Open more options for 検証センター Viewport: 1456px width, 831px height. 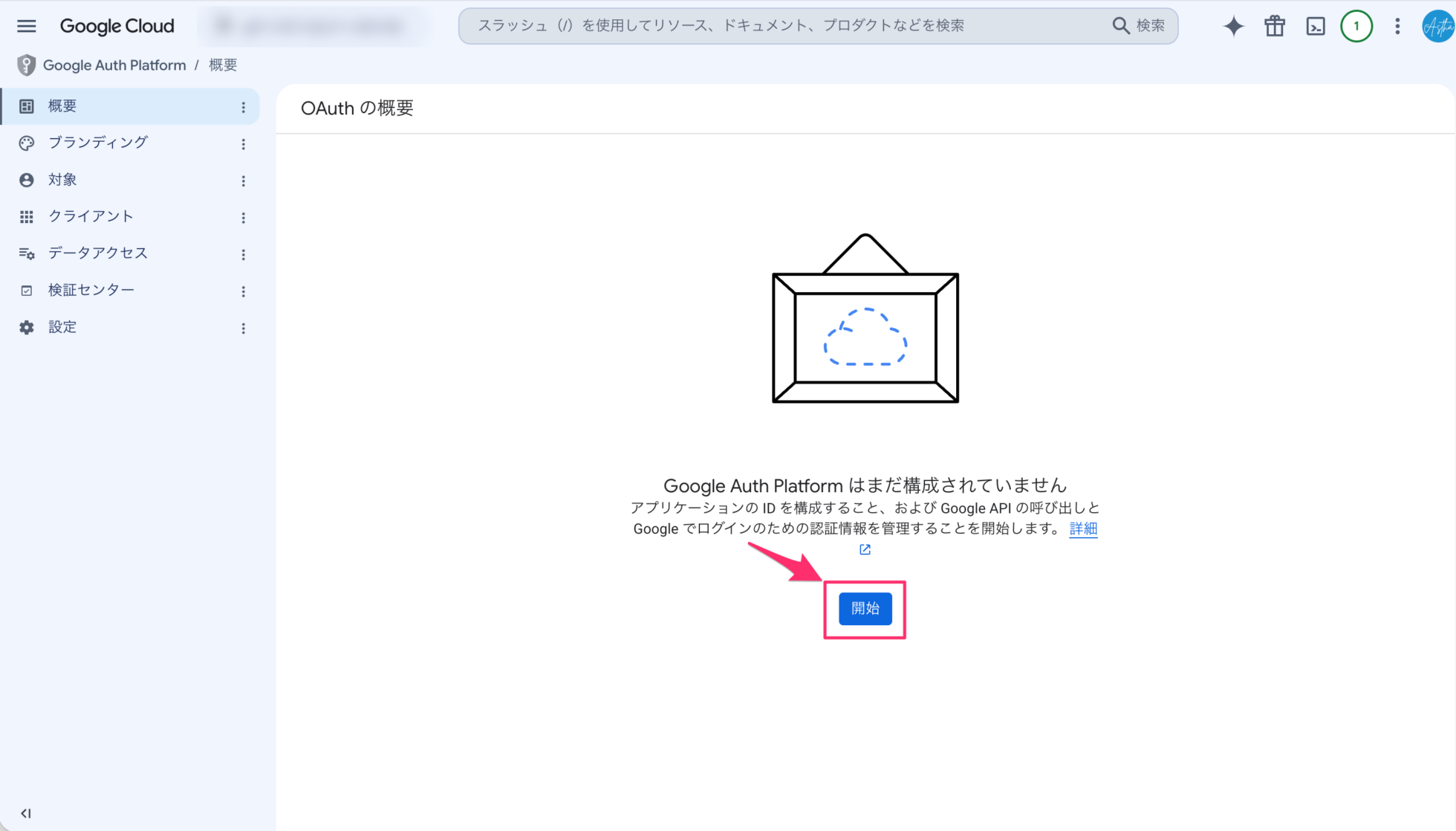click(243, 291)
